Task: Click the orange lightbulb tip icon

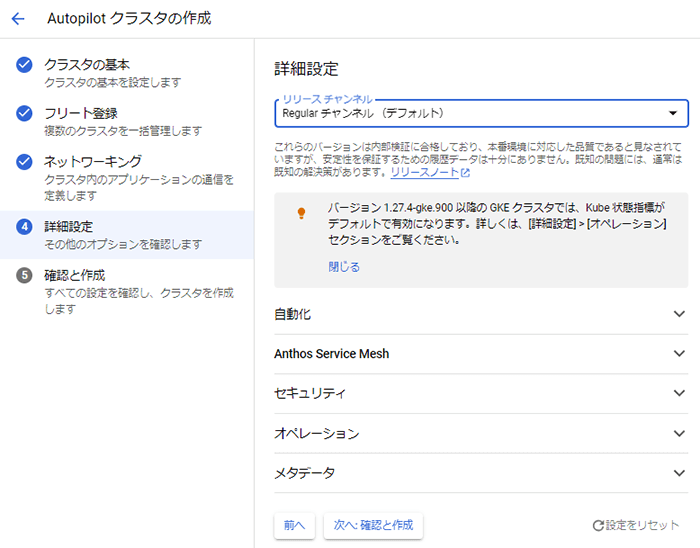Action: [x=300, y=213]
